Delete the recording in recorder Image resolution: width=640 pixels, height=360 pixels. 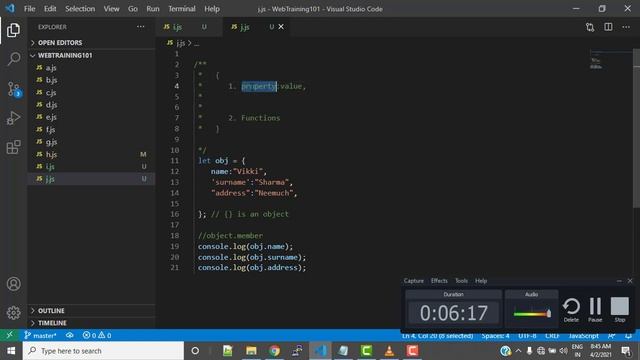571,310
